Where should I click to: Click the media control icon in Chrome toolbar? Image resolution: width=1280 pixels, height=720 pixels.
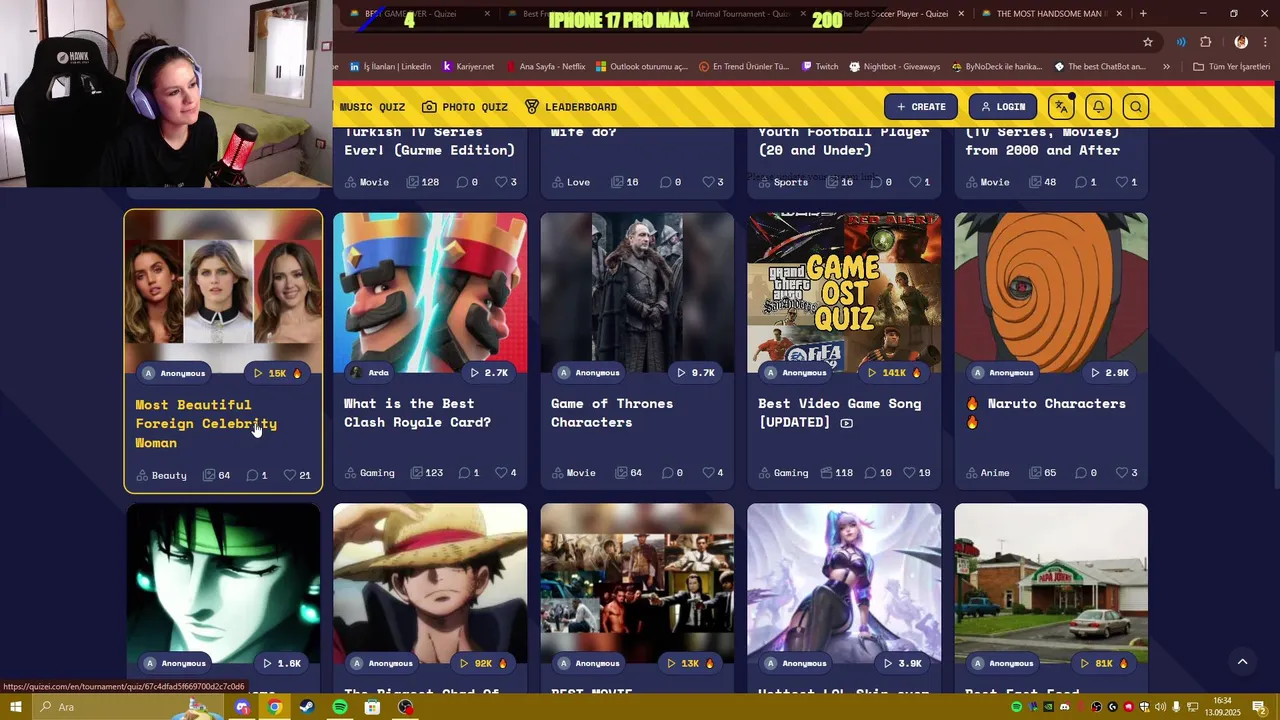(x=1181, y=42)
